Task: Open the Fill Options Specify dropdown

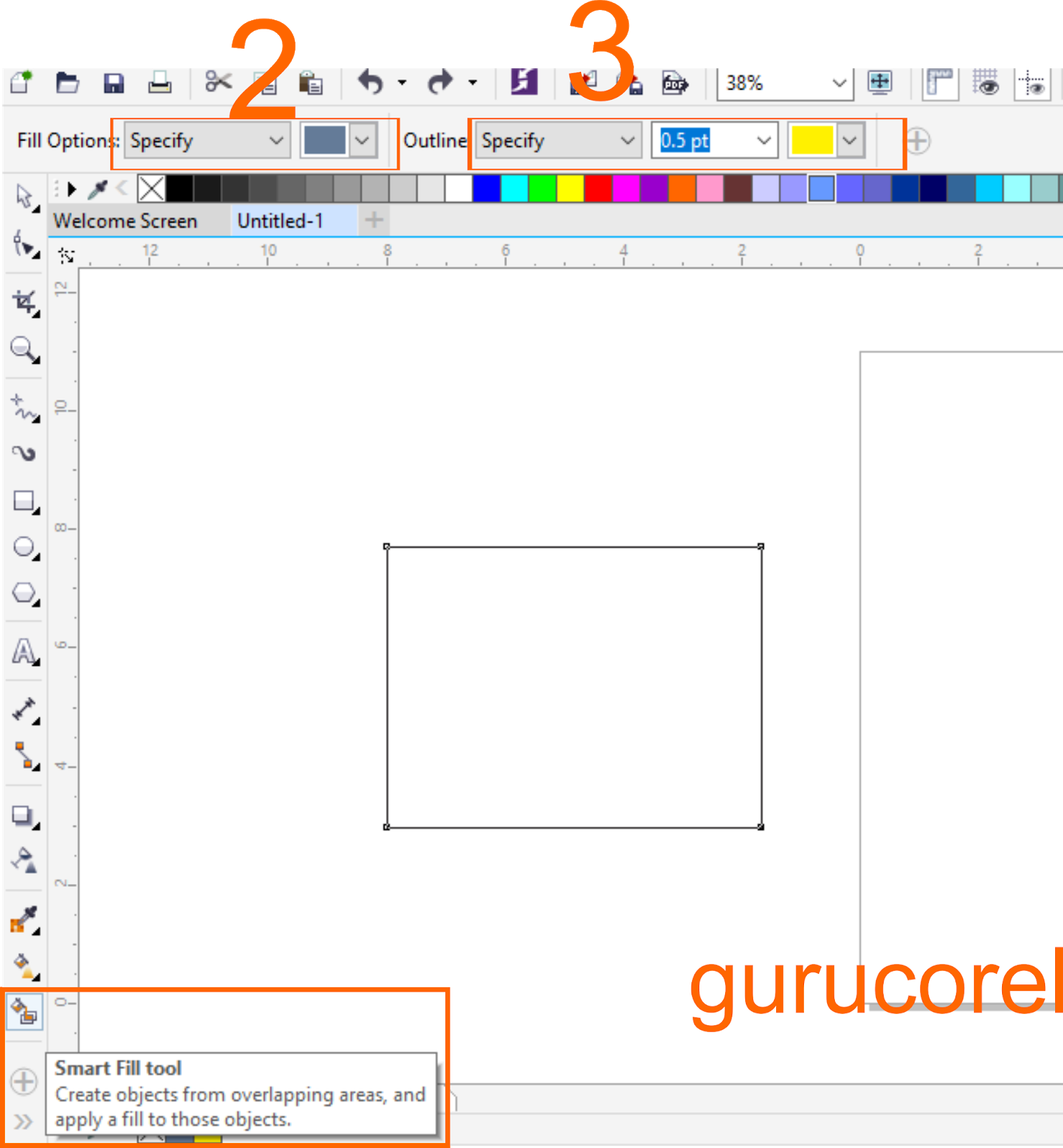Action: pyautogui.click(x=207, y=141)
